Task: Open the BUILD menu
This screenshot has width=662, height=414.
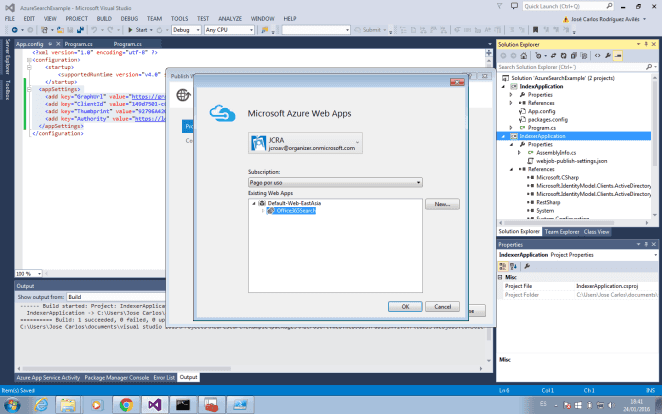Action: click(104, 19)
